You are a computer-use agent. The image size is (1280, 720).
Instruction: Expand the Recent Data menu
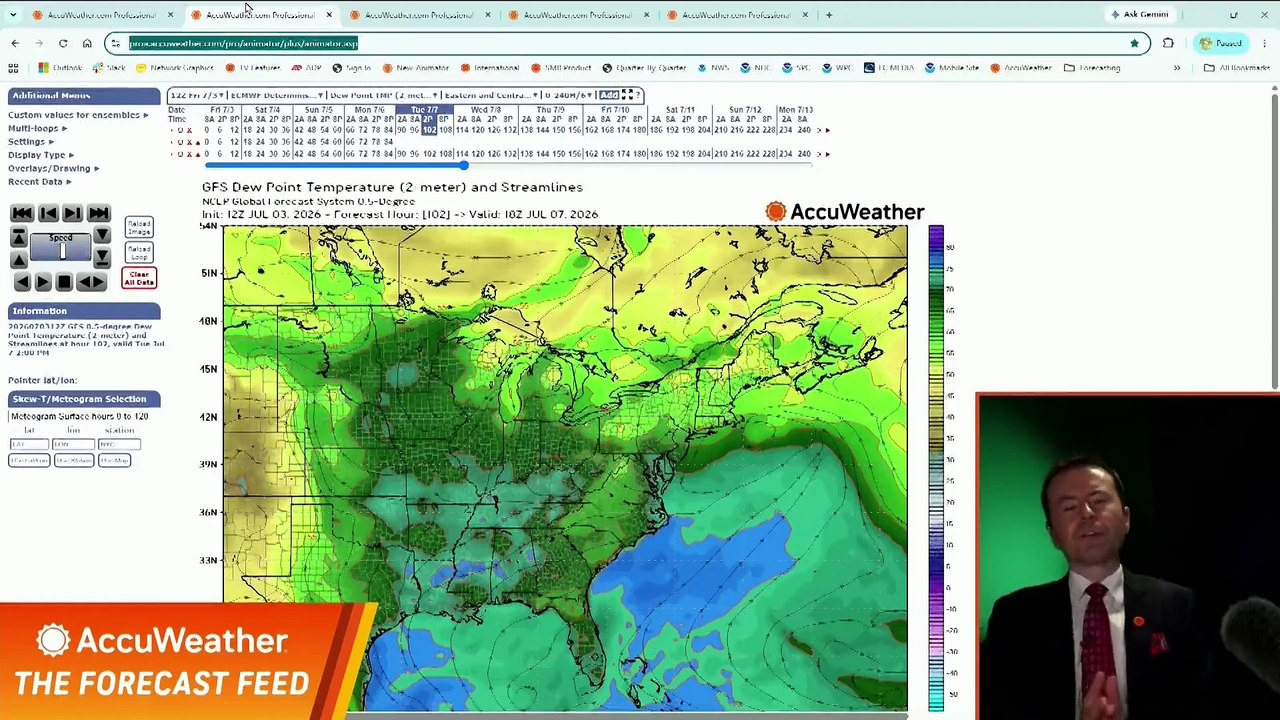click(x=39, y=182)
